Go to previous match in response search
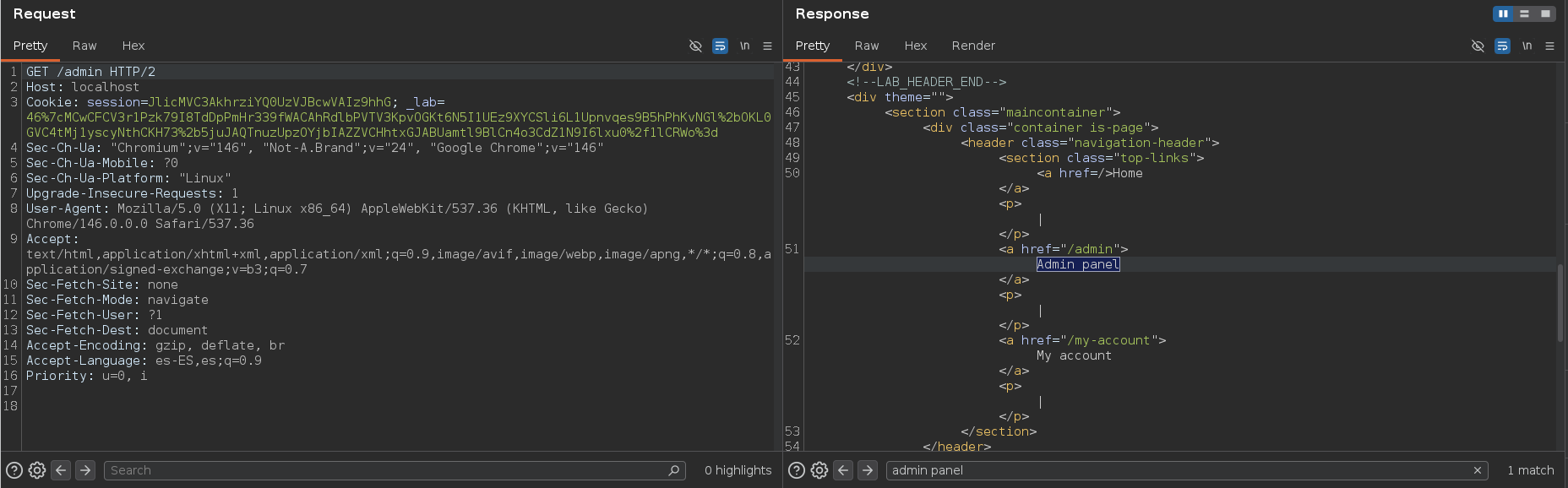This screenshot has height=488, width=1568. click(x=843, y=470)
